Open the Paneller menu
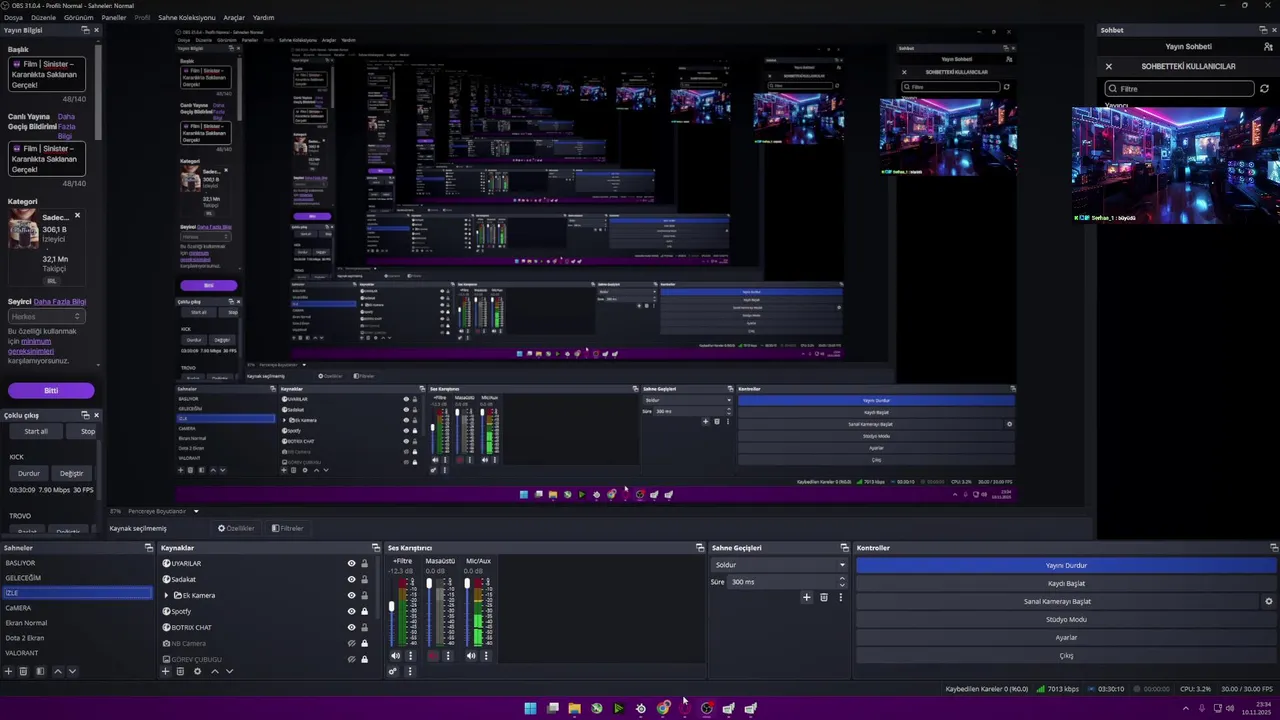The width and height of the screenshot is (1280, 720). [x=114, y=17]
